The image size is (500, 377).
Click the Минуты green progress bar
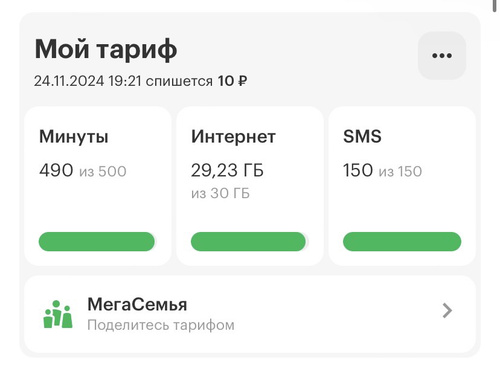(x=97, y=241)
